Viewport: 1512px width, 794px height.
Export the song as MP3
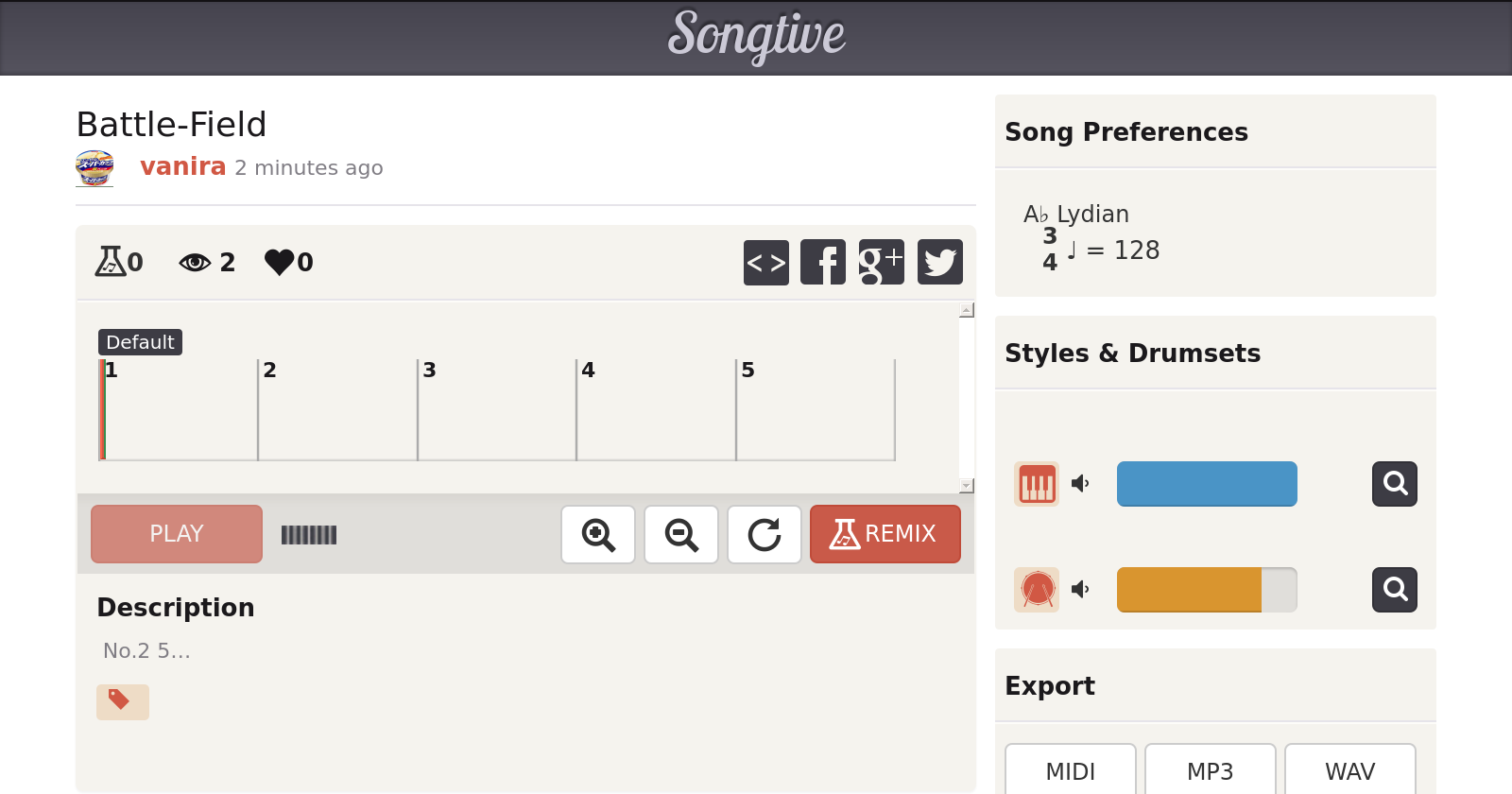[x=1210, y=771]
